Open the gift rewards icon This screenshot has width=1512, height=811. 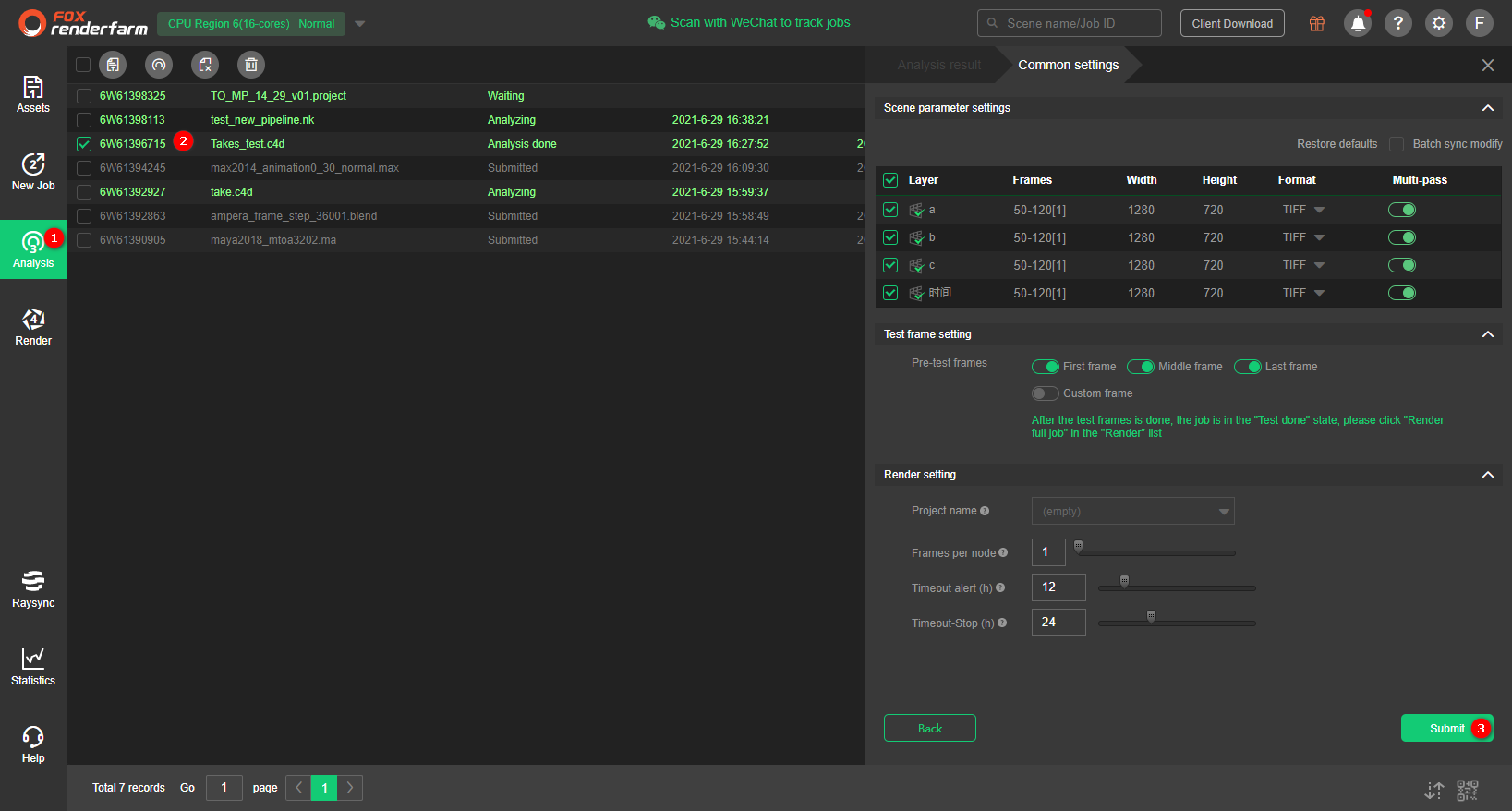point(1317,23)
